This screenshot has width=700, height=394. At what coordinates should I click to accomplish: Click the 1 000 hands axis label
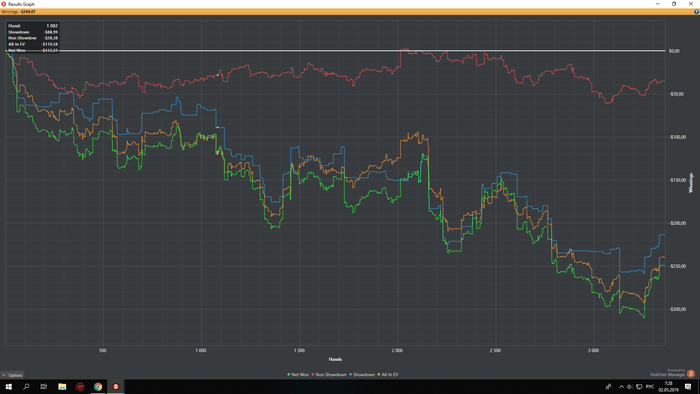pyautogui.click(x=201, y=351)
